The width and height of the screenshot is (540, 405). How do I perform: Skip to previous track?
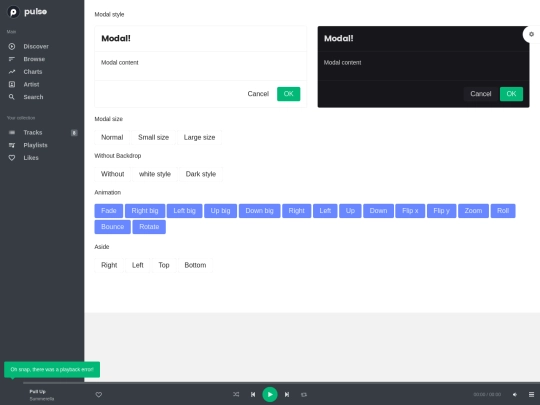click(253, 395)
